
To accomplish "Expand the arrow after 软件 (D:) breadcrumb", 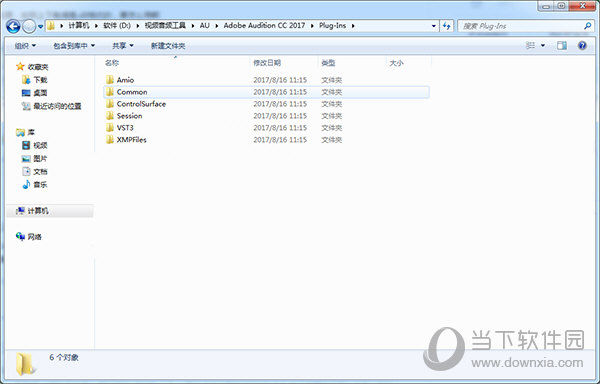I will point(138,26).
